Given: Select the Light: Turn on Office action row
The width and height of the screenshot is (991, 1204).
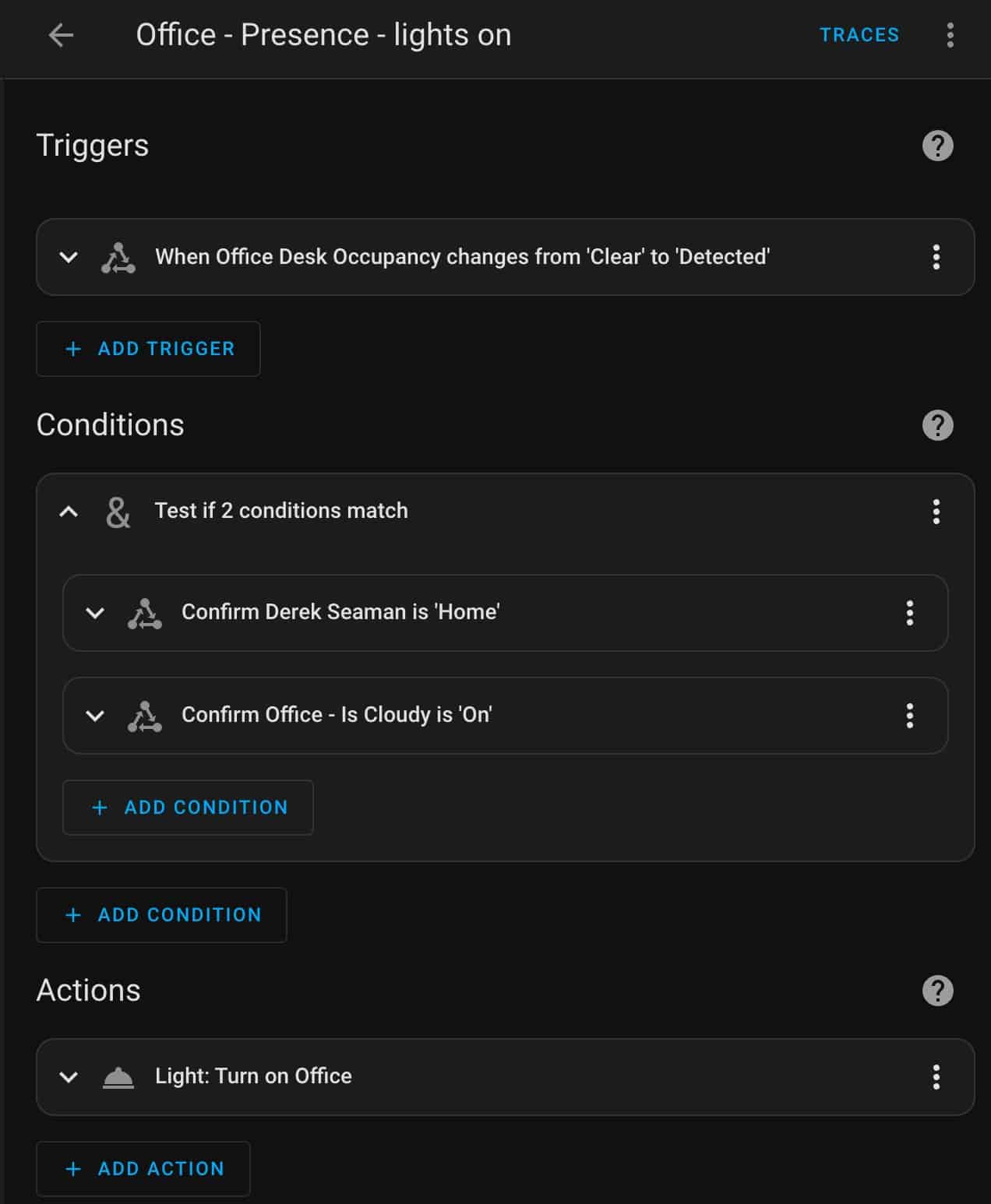Looking at the screenshot, I should 506,1077.
